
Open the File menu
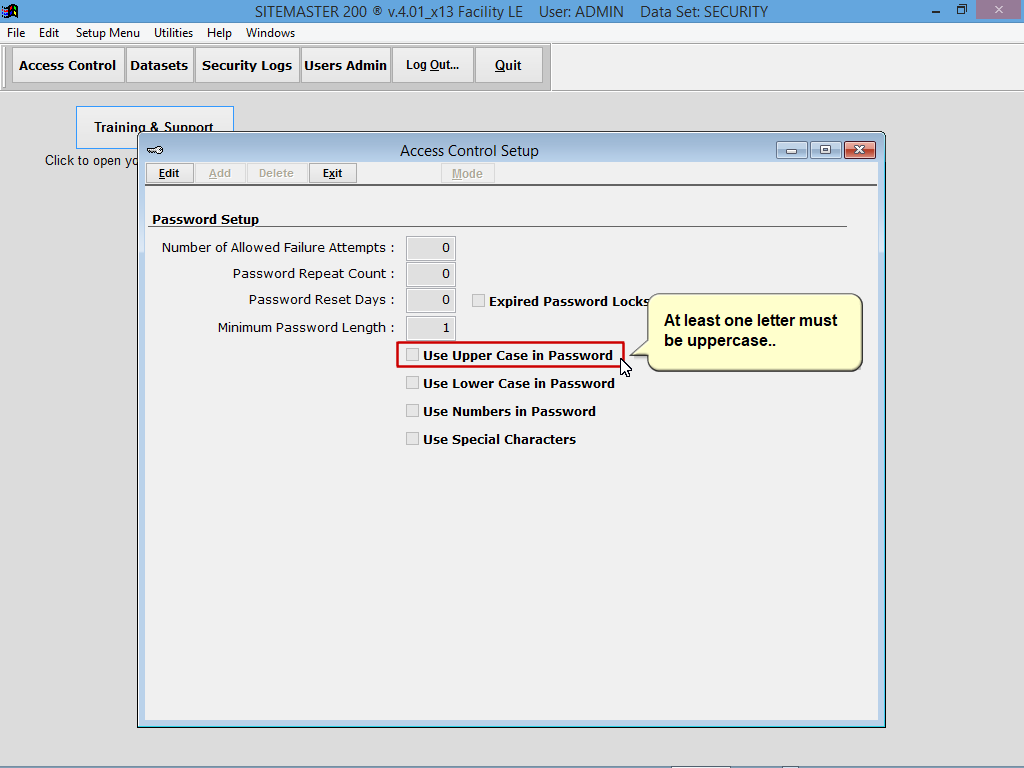[x=16, y=33]
